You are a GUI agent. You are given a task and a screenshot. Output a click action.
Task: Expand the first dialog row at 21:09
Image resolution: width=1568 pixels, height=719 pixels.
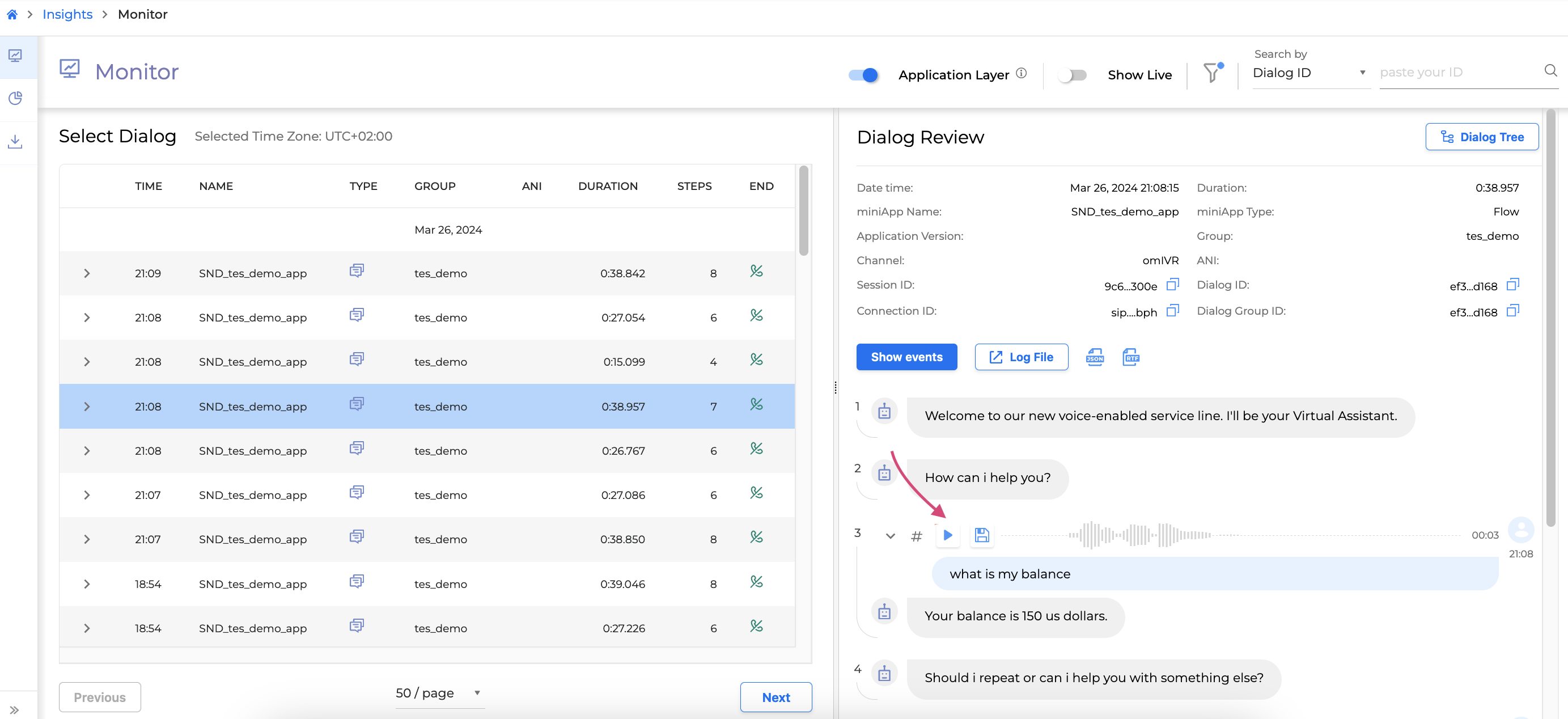point(86,273)
